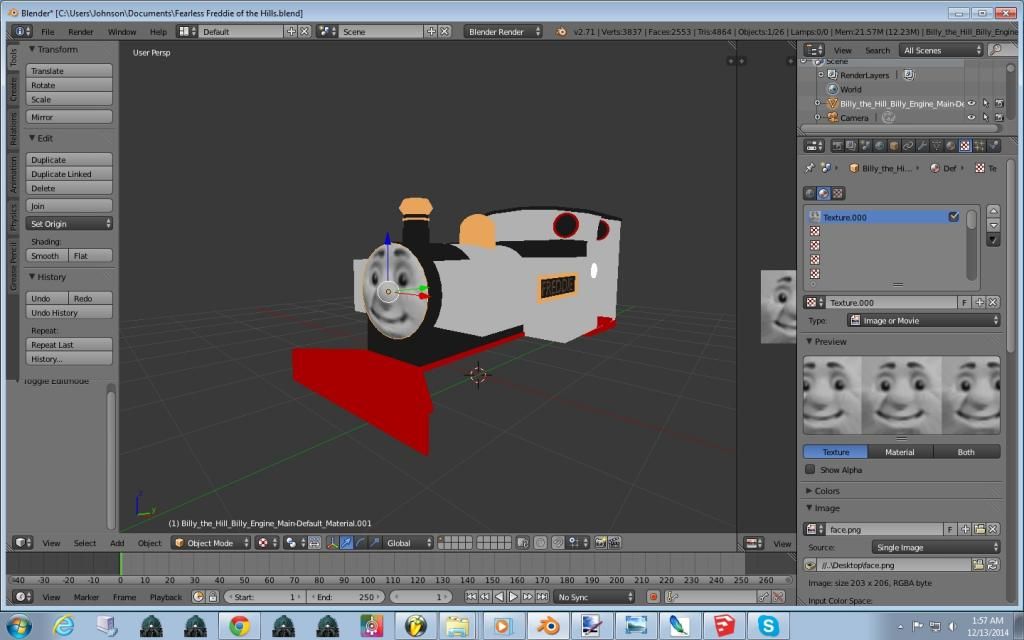
Task: Open the World properties tab icon
Action: (879, 146)
